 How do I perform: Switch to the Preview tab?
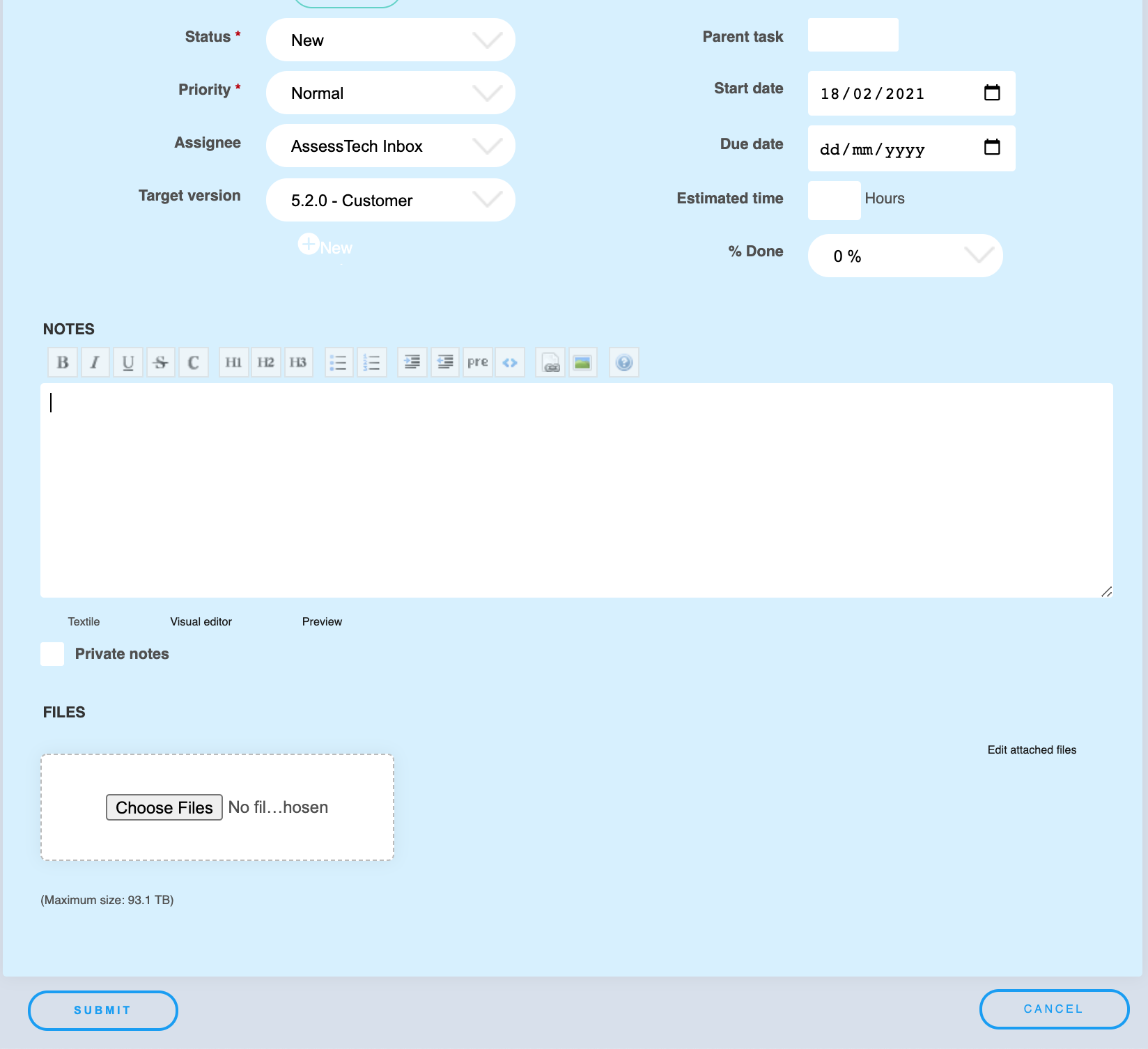322,621
